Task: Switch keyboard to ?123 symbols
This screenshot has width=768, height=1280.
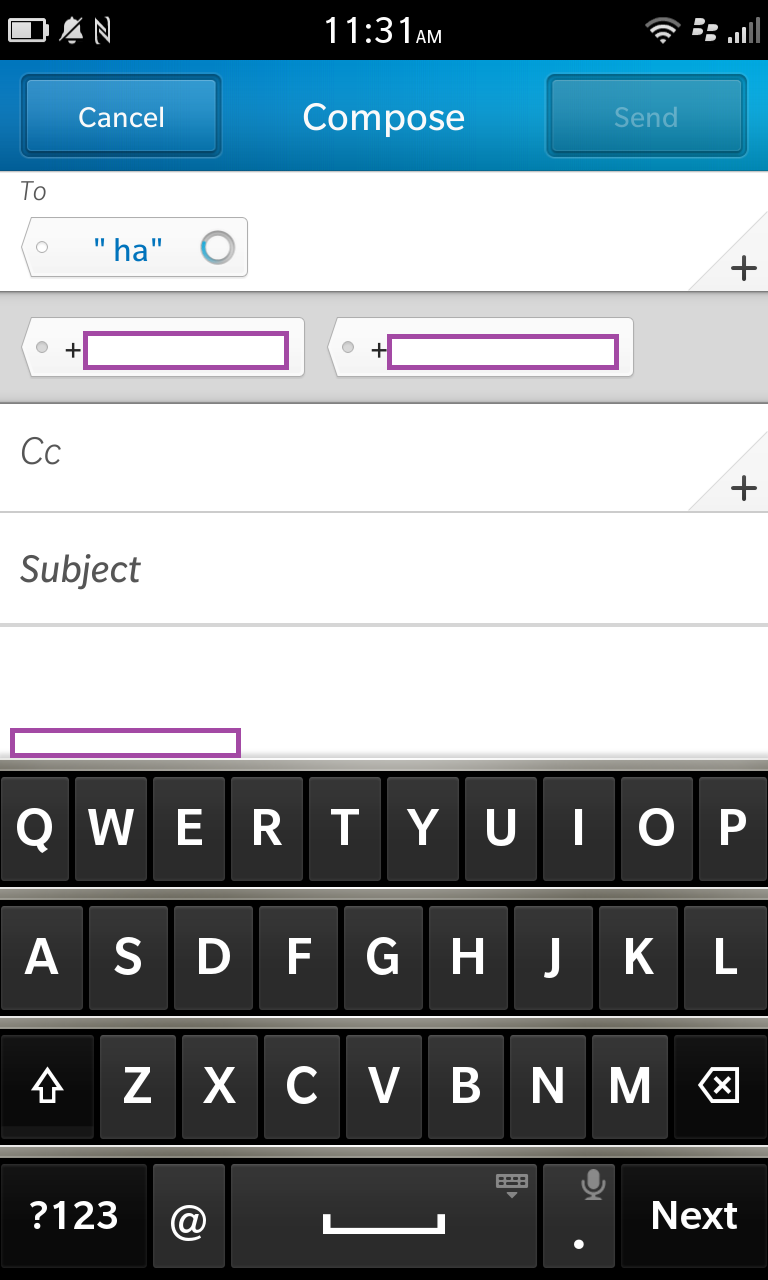Action: click(x=74, y=1215)
